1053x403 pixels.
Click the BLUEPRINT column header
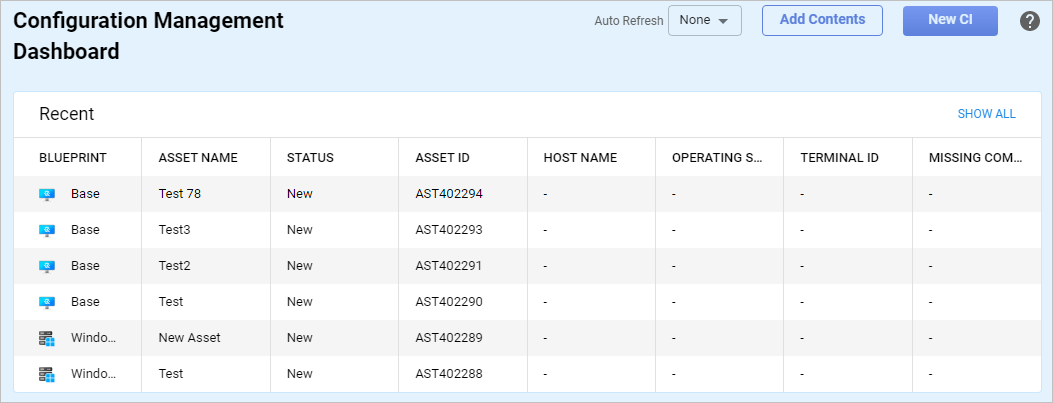click(x=73, y=158)
